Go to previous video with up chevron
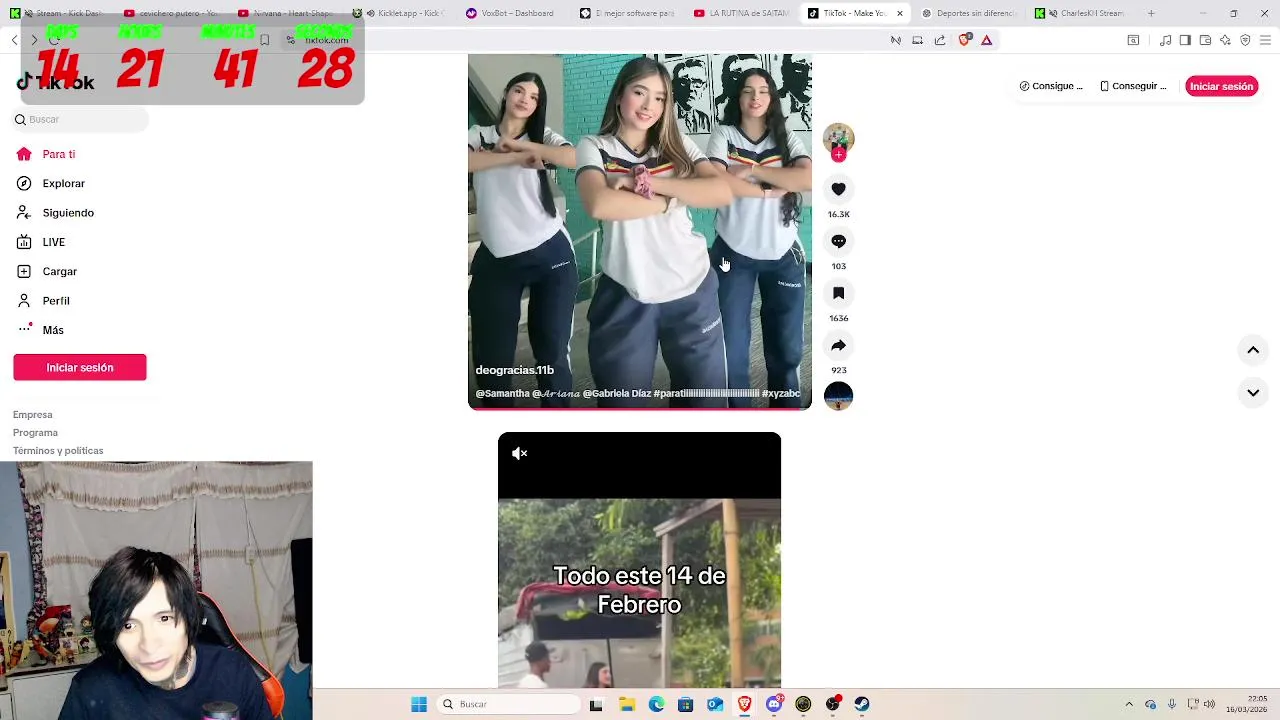This screenshot has width=1280, height=720. 1253,350
